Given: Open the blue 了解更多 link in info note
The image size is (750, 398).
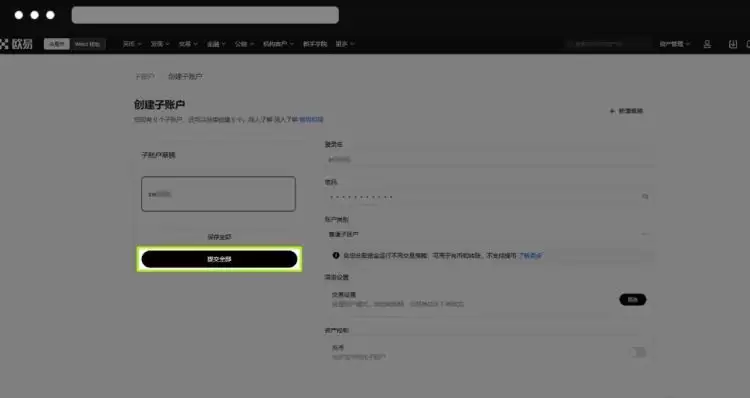Looking at the screenshot, I should 530,255.
